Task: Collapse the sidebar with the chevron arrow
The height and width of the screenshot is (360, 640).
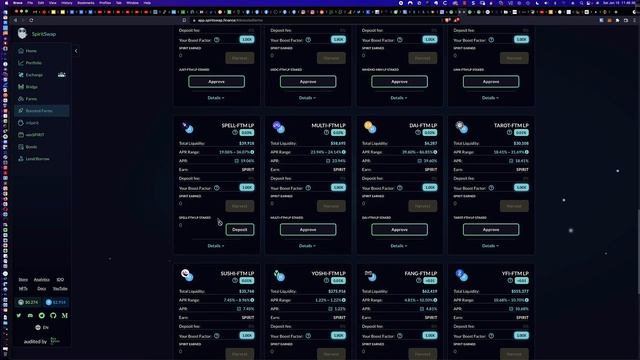Action: [76, 51]
